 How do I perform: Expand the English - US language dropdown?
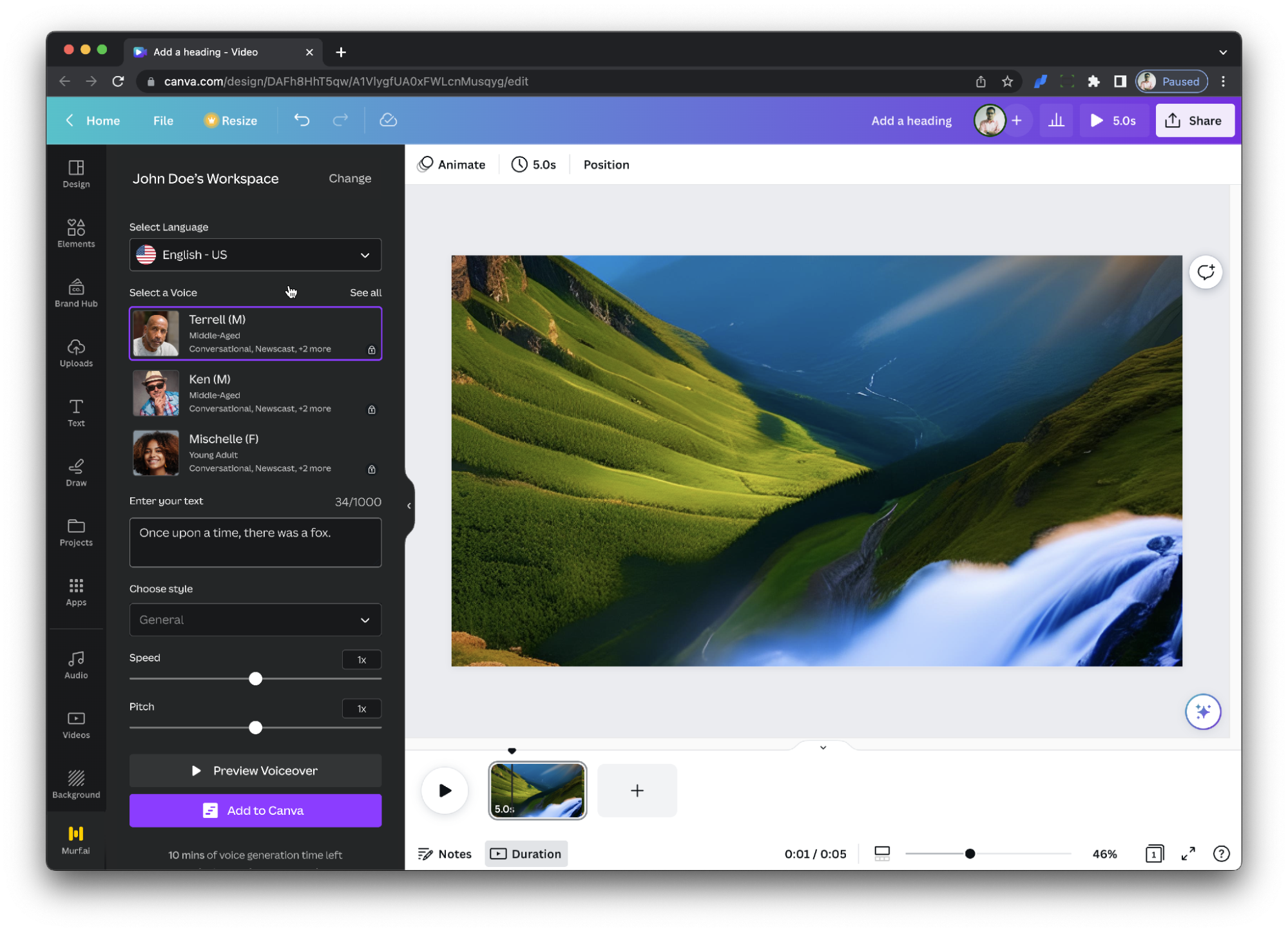pos(255,255)
